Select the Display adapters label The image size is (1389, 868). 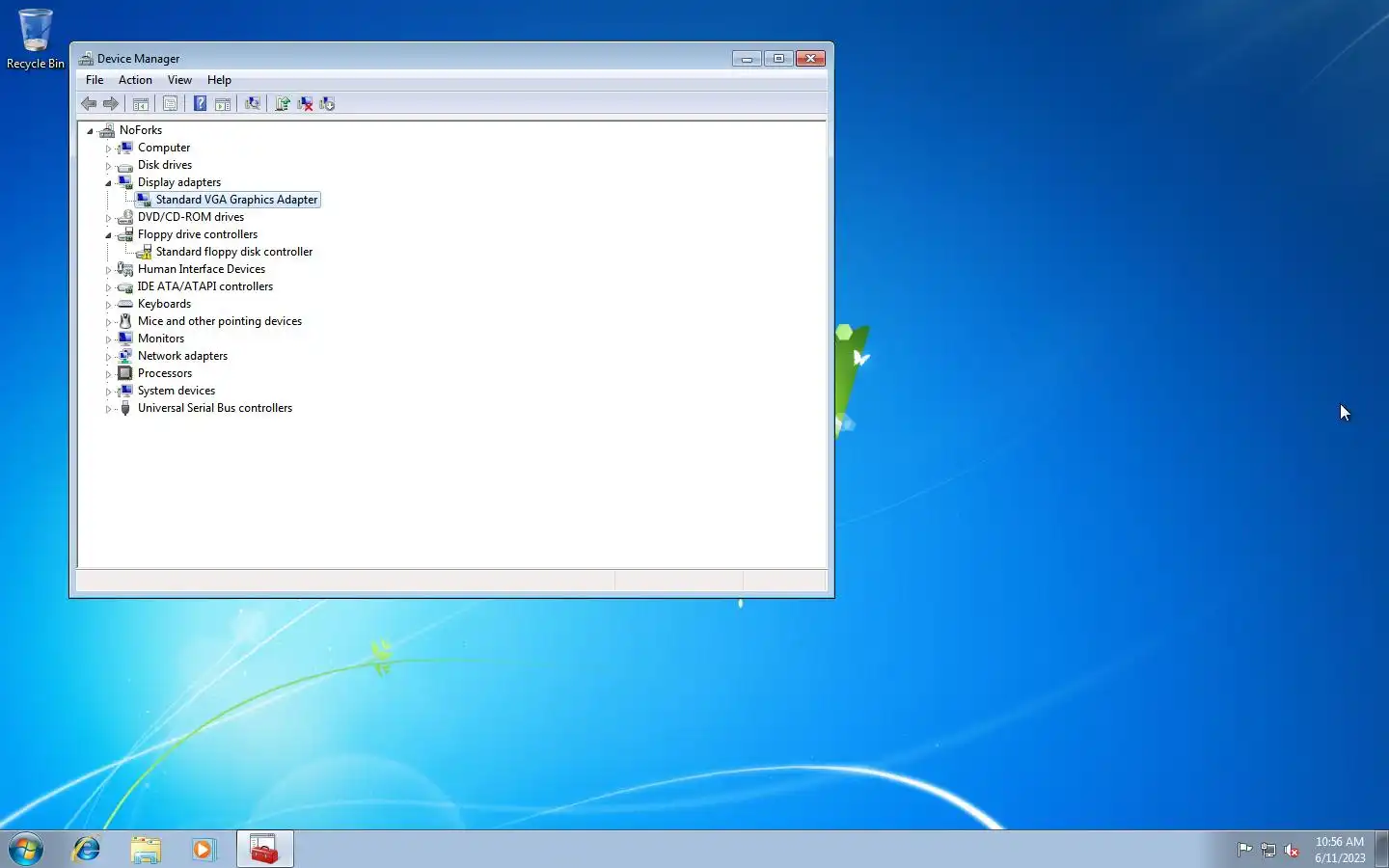click(179, 182)
